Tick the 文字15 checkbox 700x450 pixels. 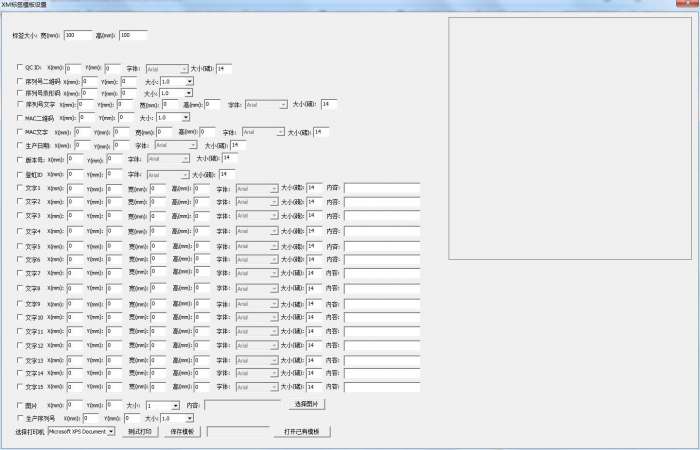[19, 386]
